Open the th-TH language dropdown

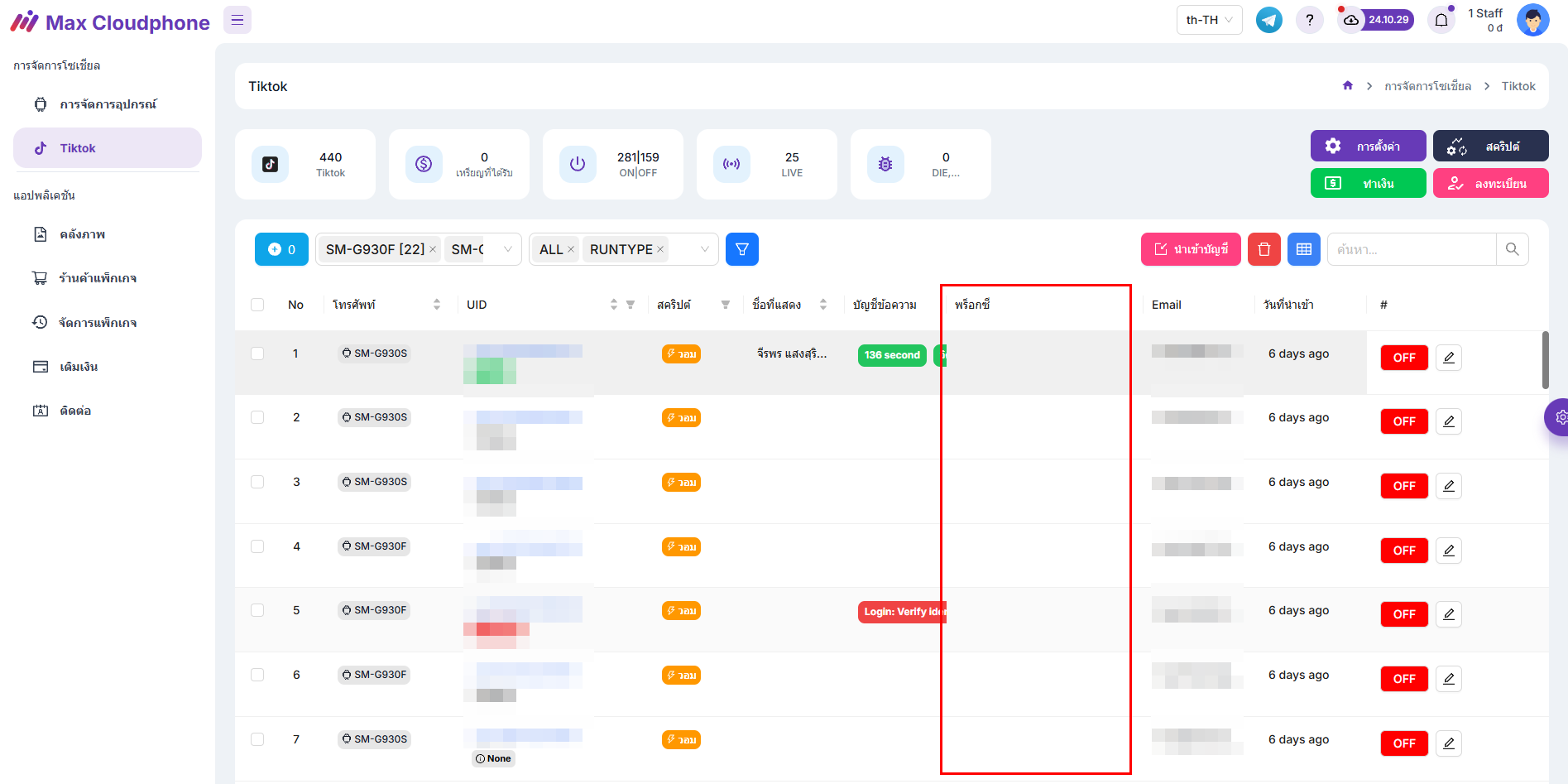pos(1209,20)
